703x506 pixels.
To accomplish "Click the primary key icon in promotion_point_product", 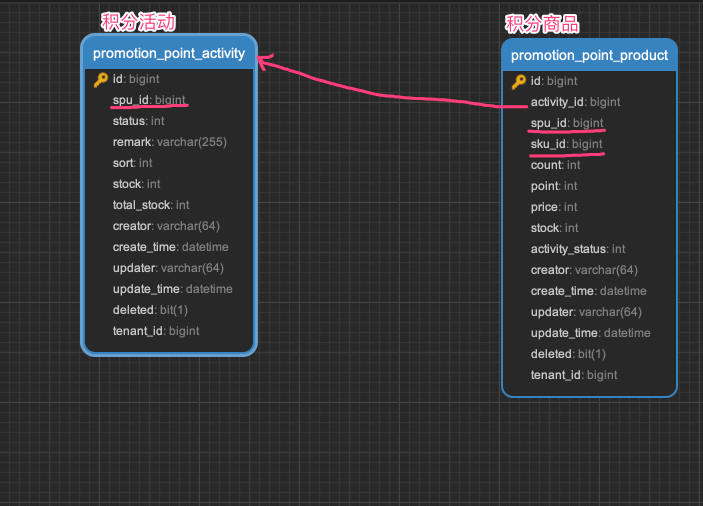I will point(519,81).
